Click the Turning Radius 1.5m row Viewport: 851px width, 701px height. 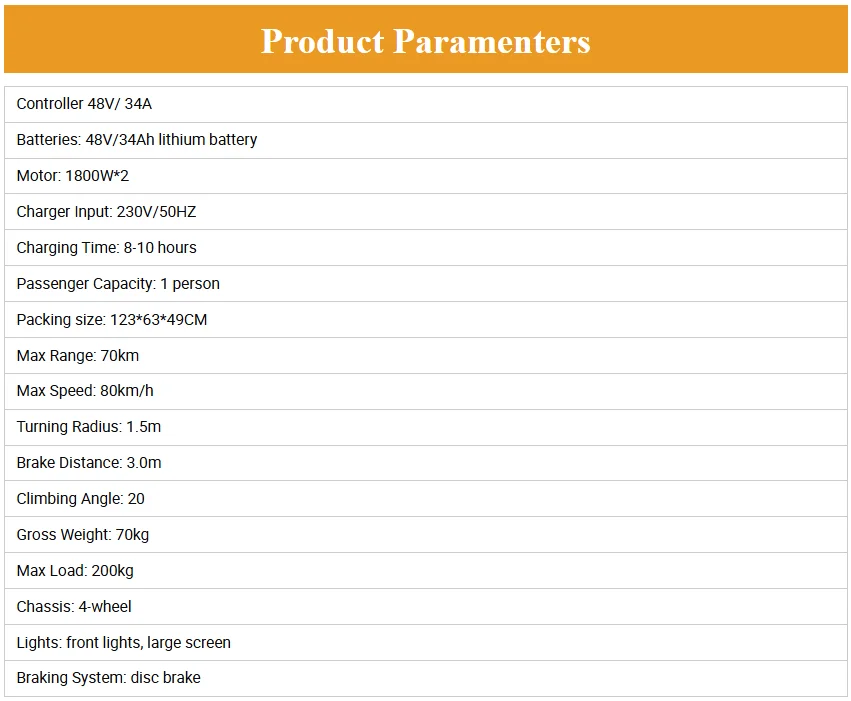(426, 428)
